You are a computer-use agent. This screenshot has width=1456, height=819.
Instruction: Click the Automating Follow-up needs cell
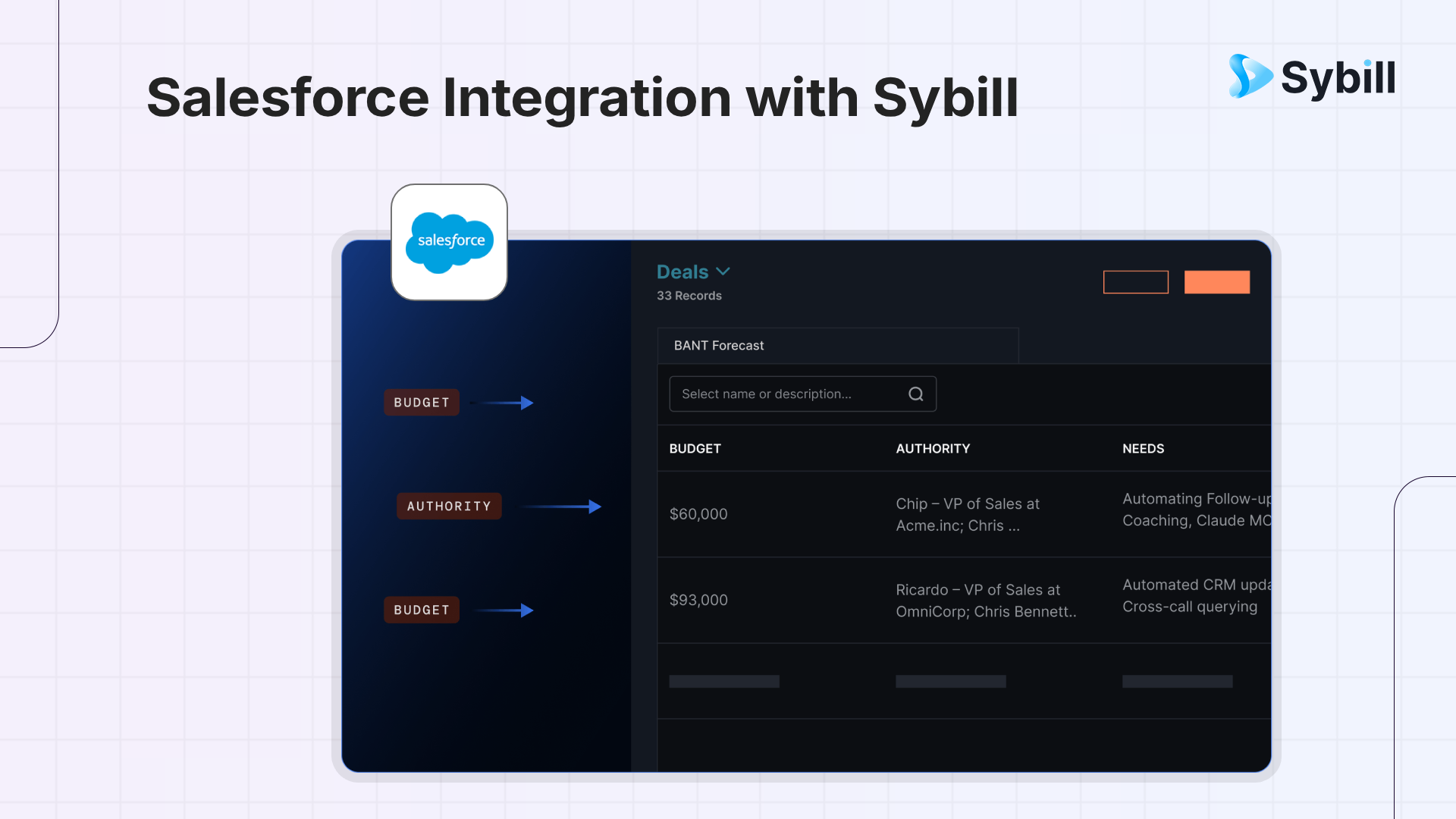coord(1197,510)
